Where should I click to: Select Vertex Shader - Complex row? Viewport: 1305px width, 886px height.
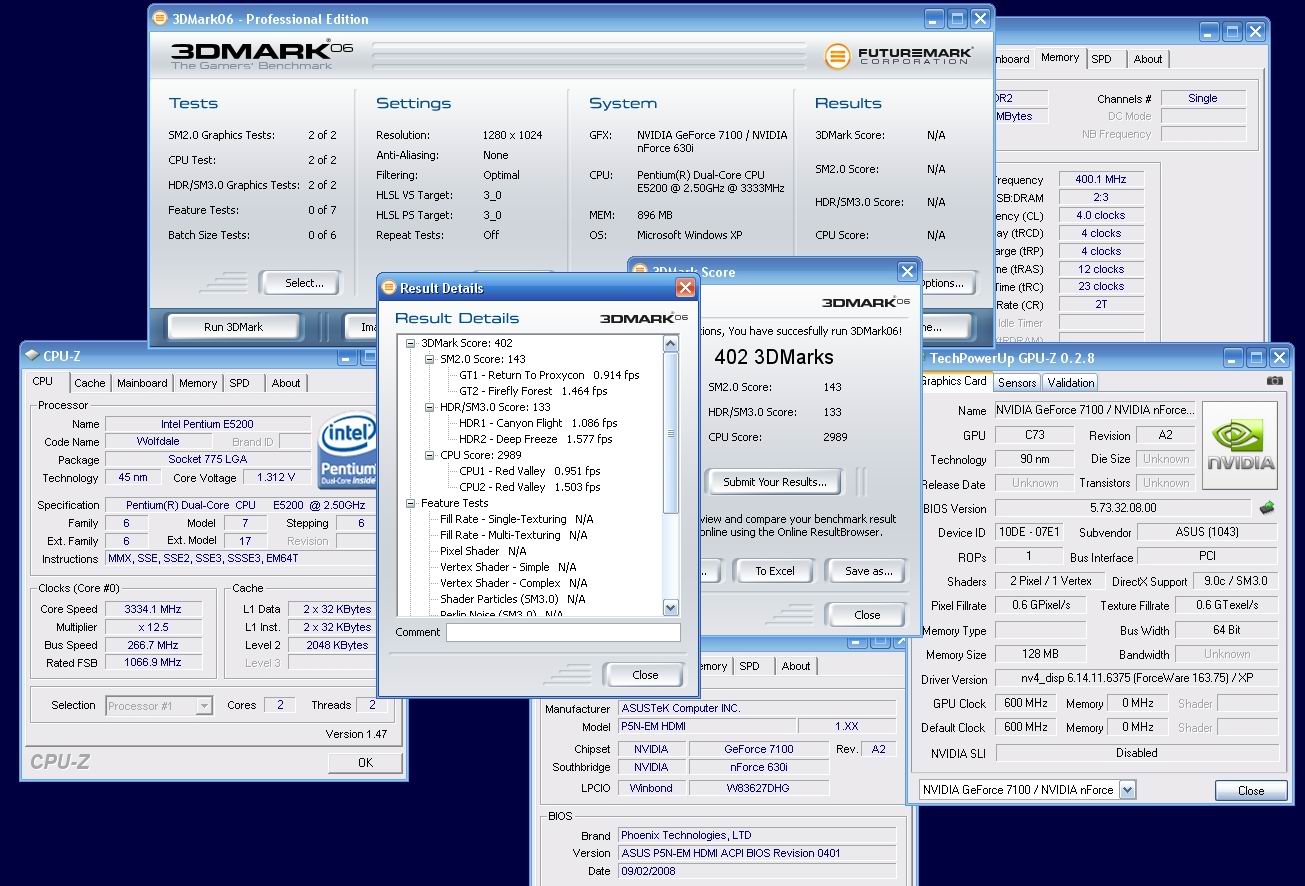click(x=513, y=583)
